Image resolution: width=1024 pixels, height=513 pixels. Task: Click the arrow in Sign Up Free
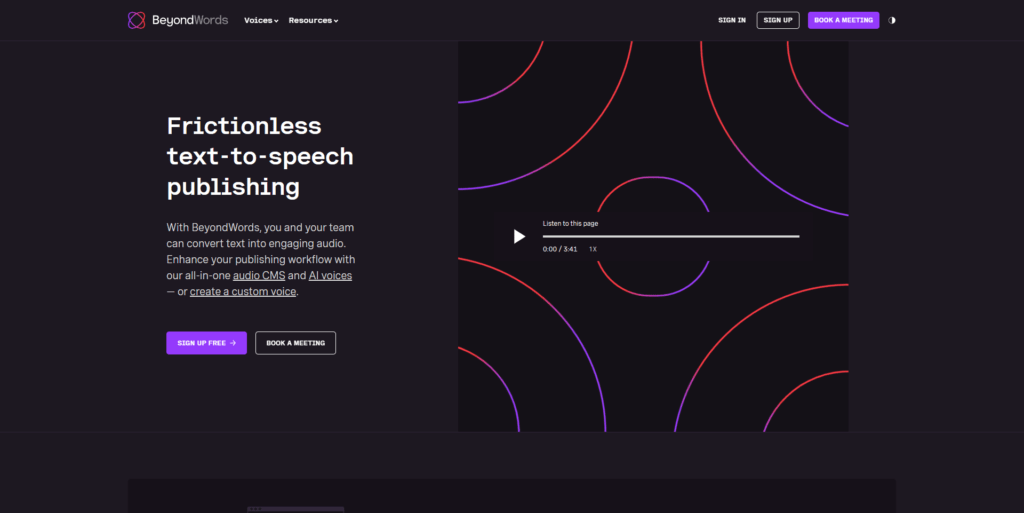click(x=233, y=343)
